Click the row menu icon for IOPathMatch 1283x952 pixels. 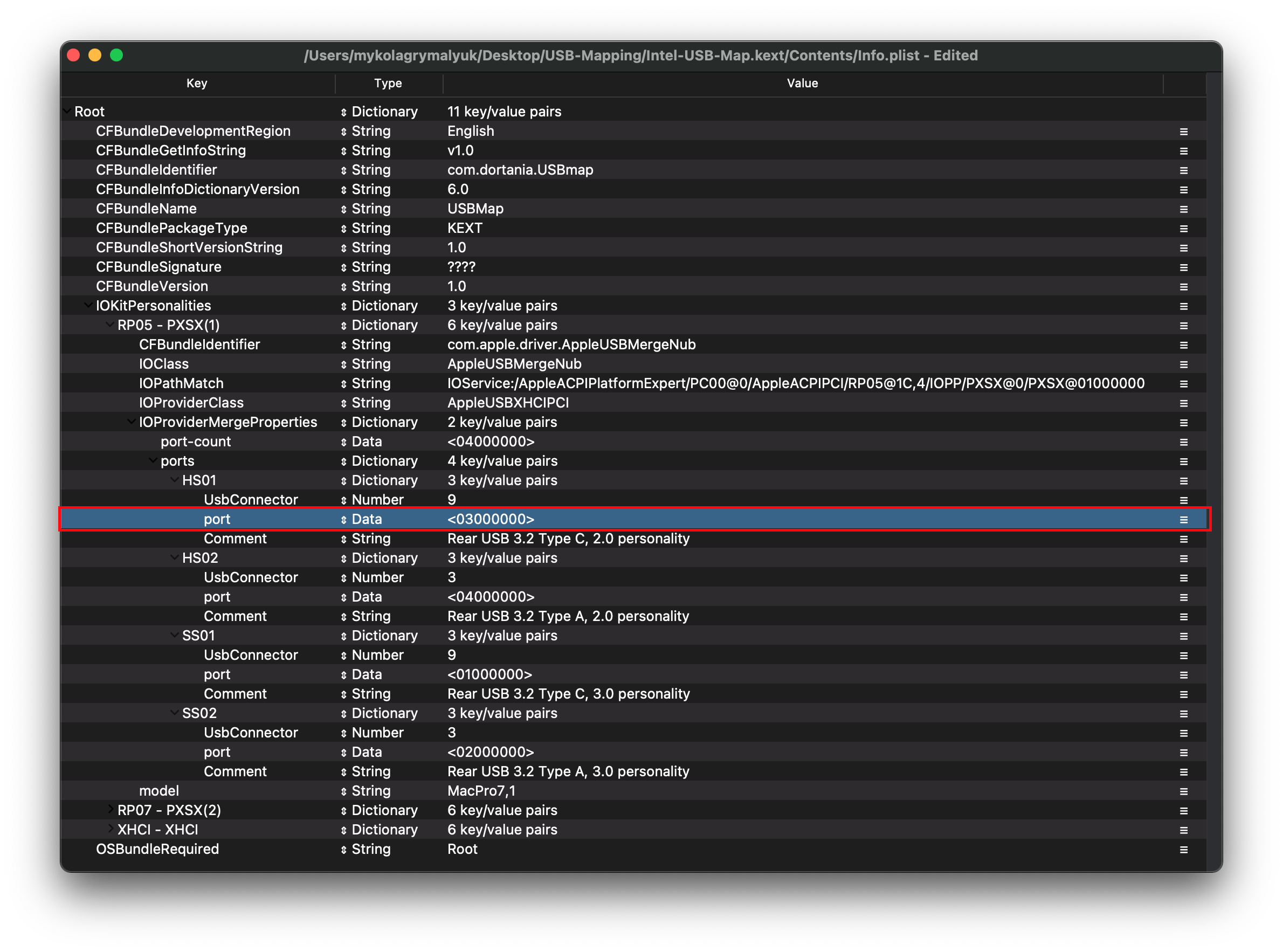coord(1183,384)
